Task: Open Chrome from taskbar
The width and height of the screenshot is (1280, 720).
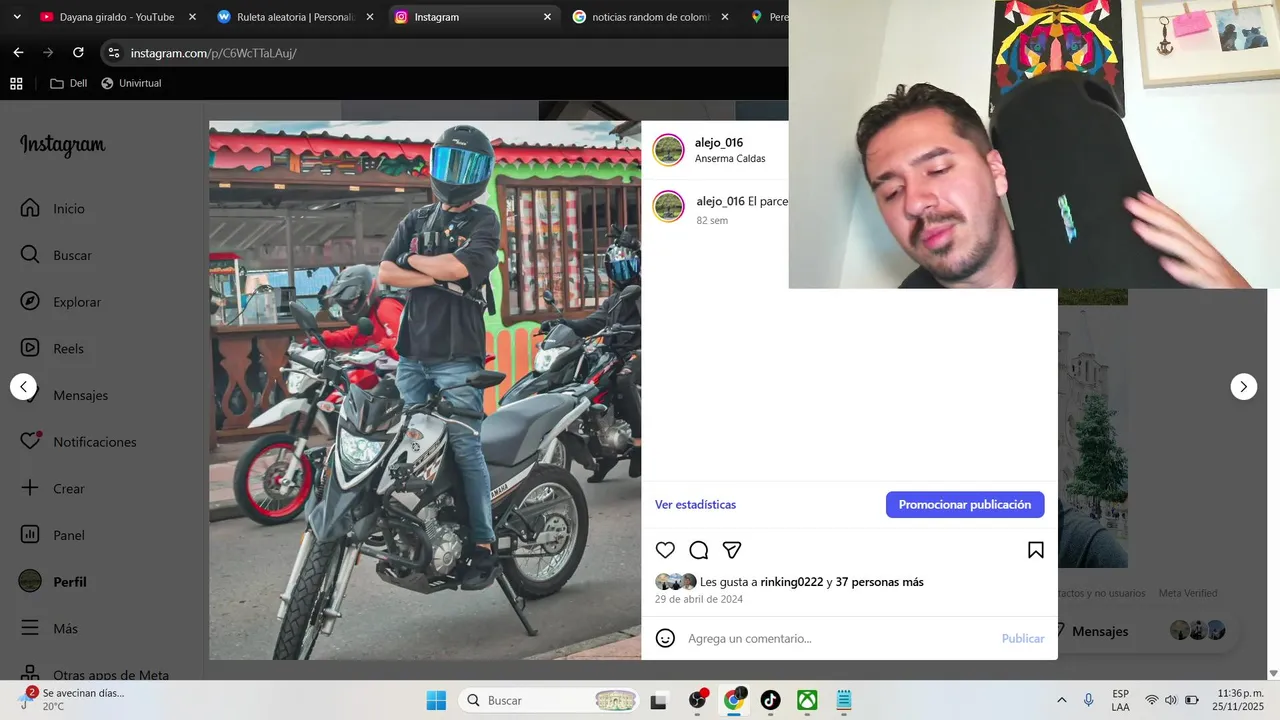Action: pyautogui.click(x=734, y=700)
